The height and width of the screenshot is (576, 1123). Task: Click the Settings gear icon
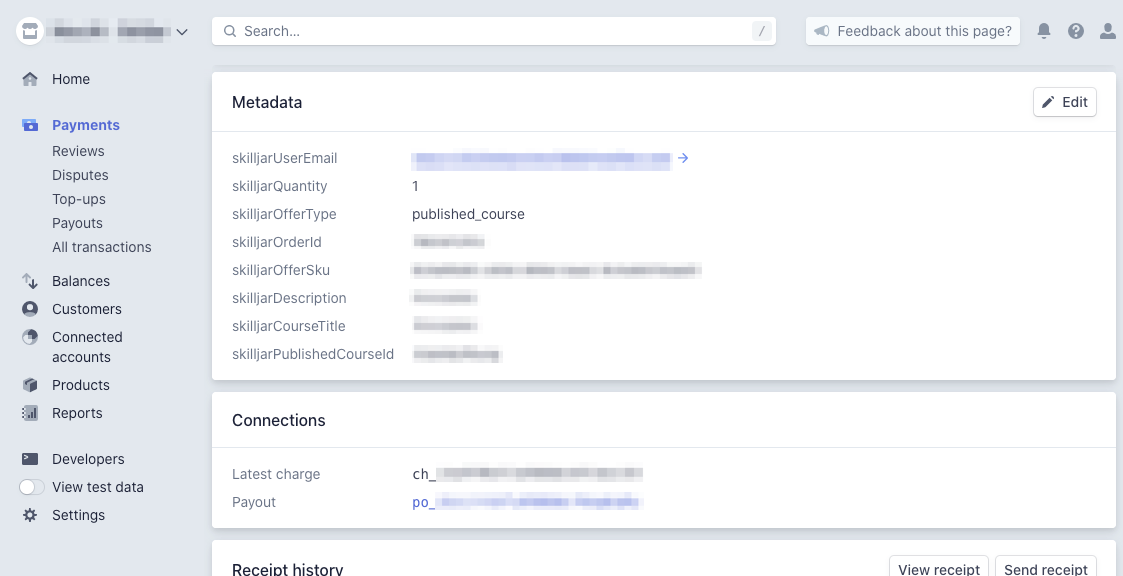(x=30, y=515)
